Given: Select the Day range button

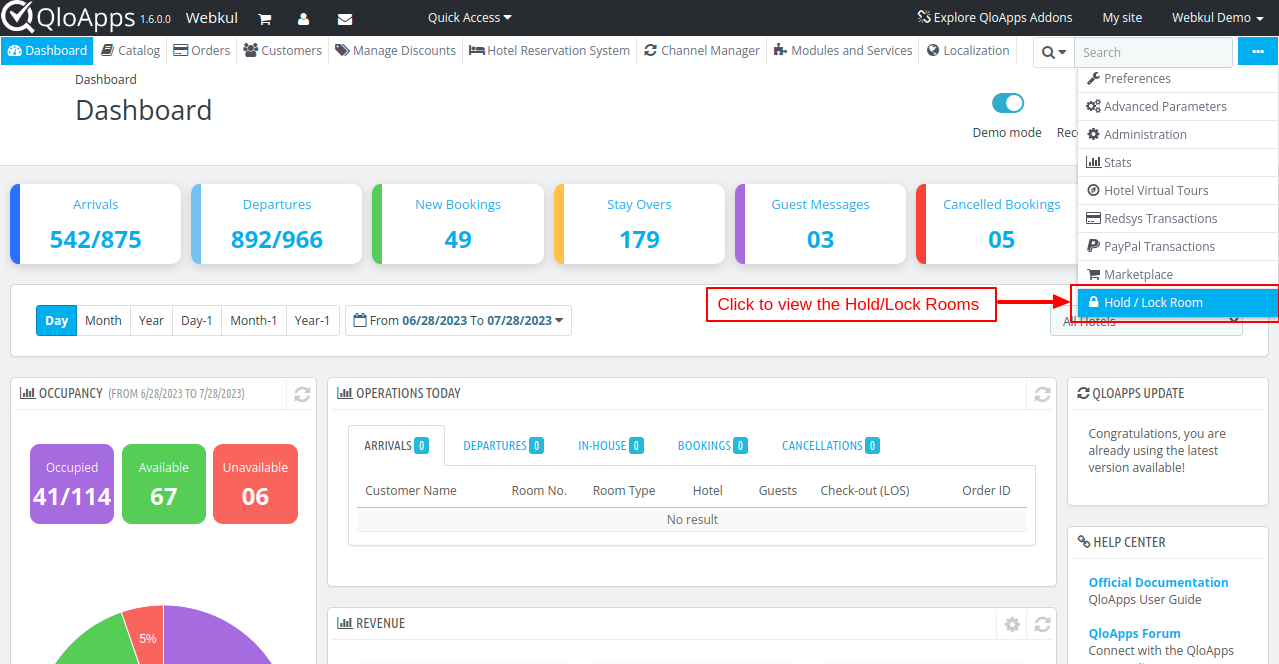Looking at the screenshot, I should point(57,321).
